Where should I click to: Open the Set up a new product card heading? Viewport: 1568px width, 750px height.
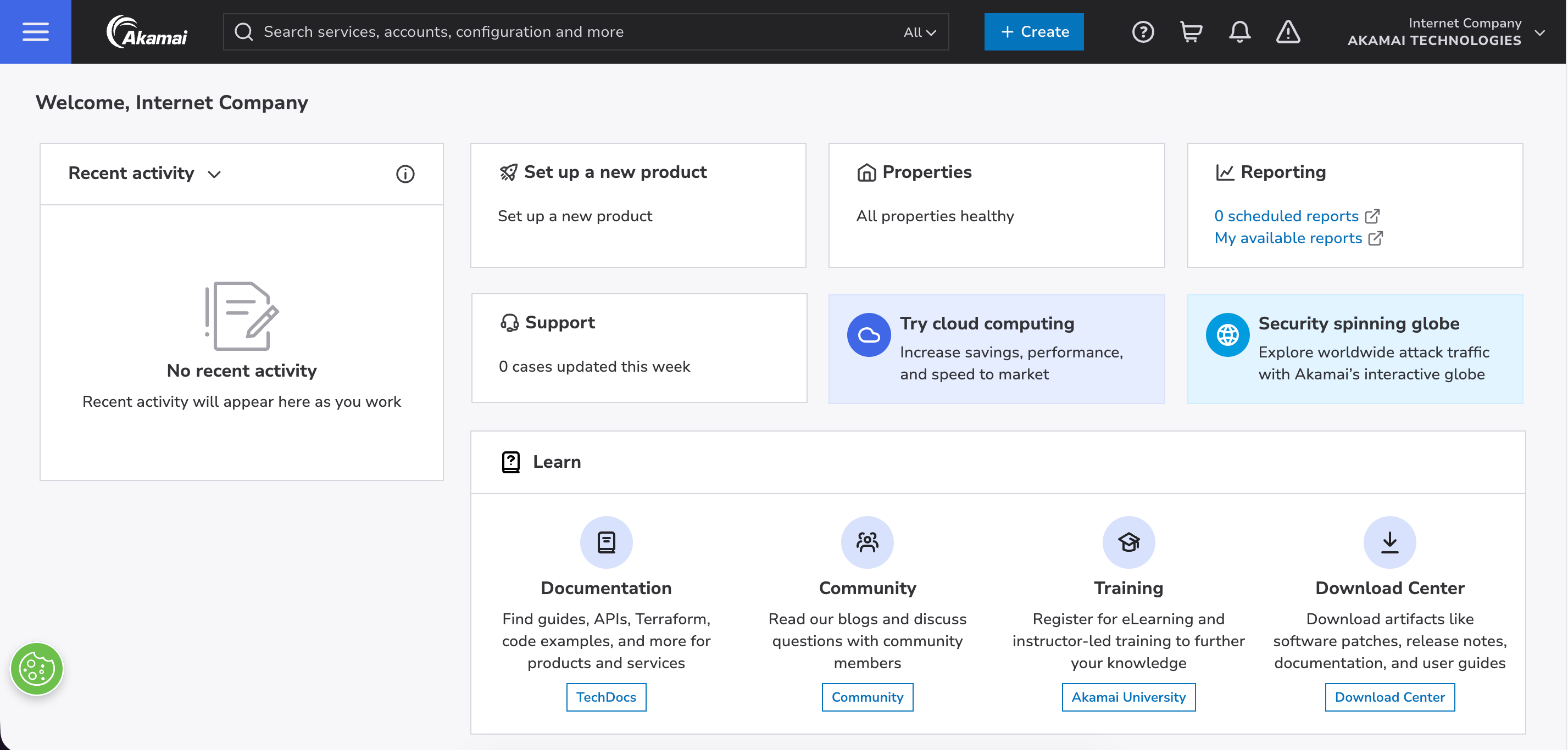click(615, 173)
